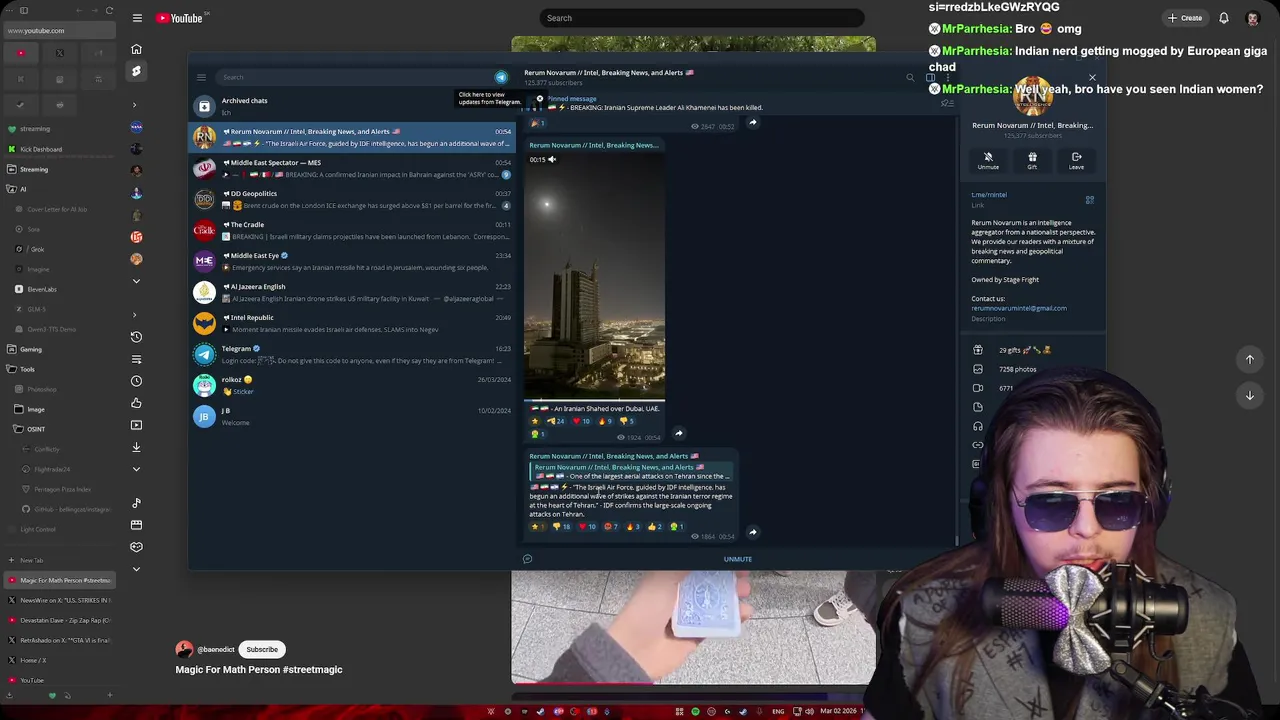Screen dimensions: 1280x720
Task: Open YouTube Music note icon in sidebar
Action: coord(136,503)
